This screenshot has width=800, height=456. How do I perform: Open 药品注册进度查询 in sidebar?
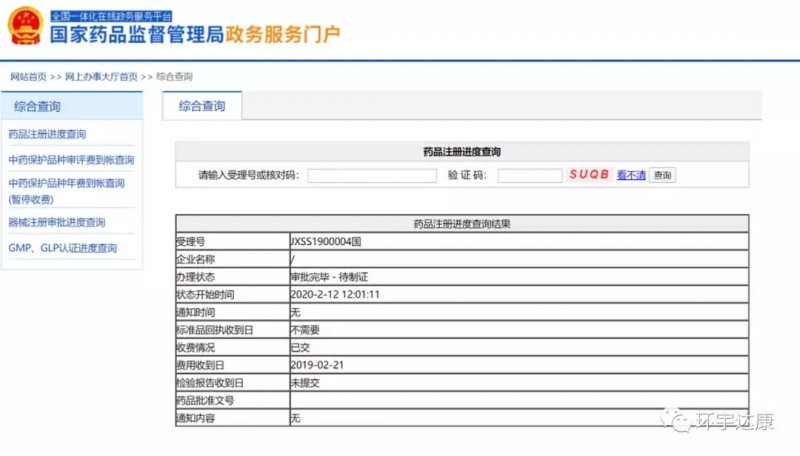point(47,134)
